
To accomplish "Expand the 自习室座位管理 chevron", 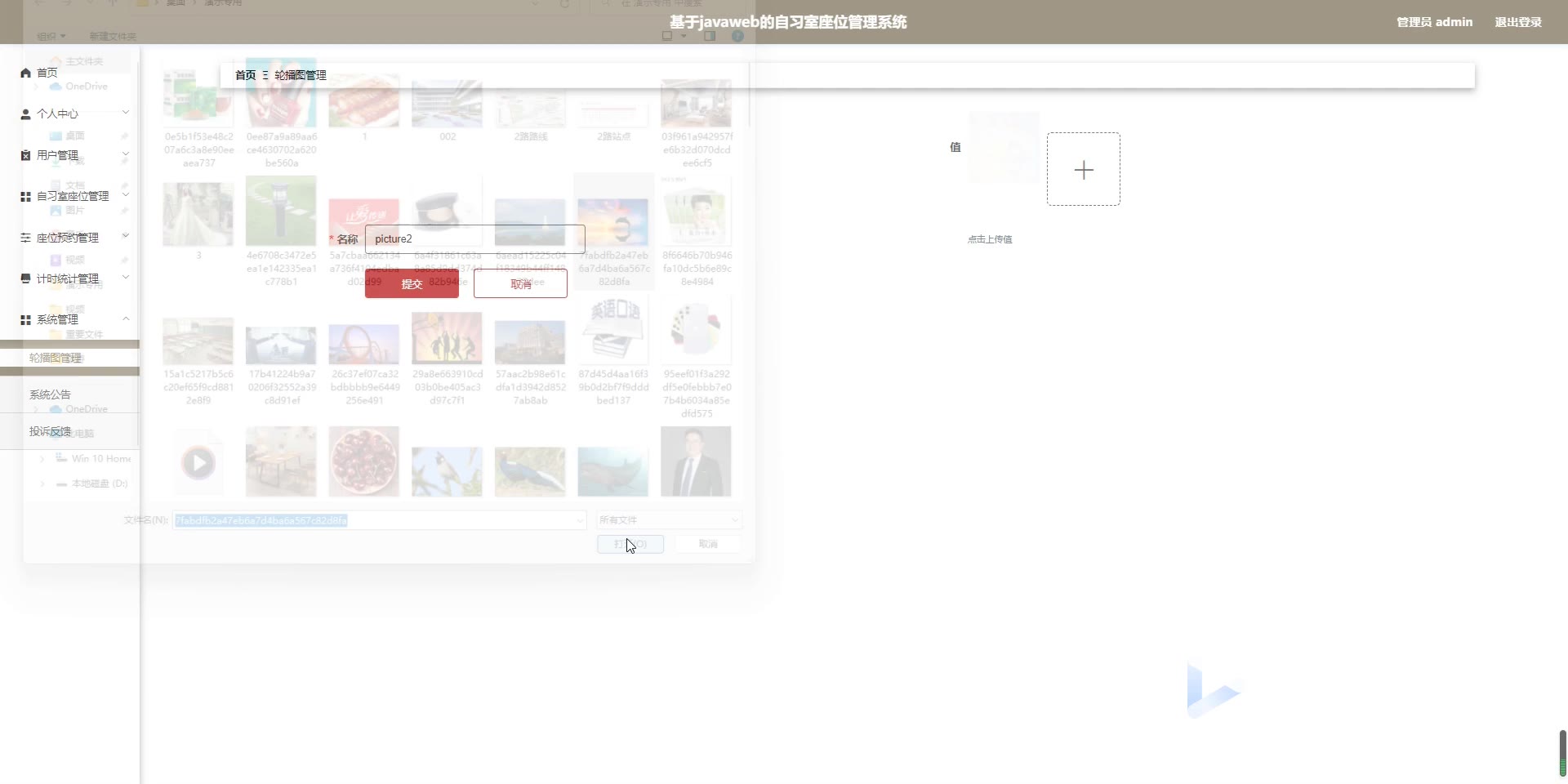I will point(126,194).
